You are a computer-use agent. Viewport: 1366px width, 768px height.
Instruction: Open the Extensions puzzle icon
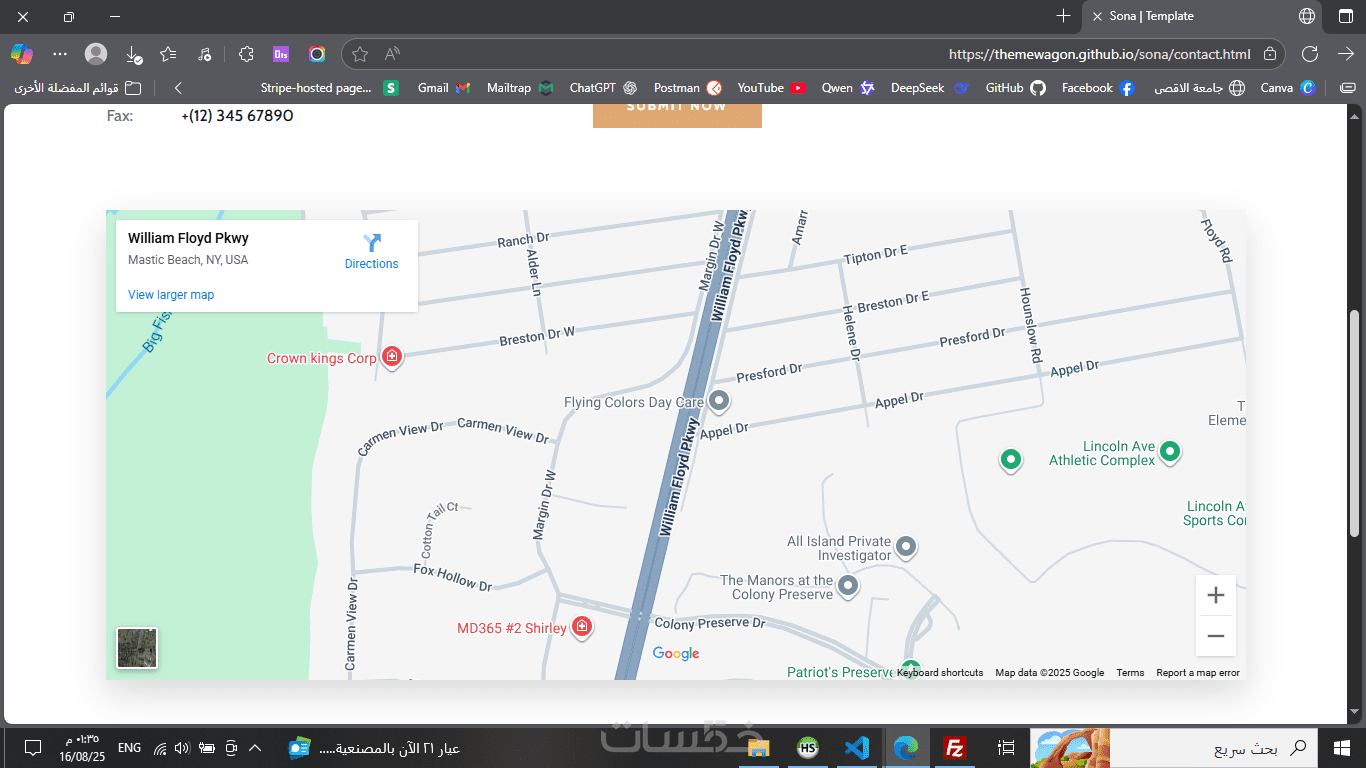point(246,54)
